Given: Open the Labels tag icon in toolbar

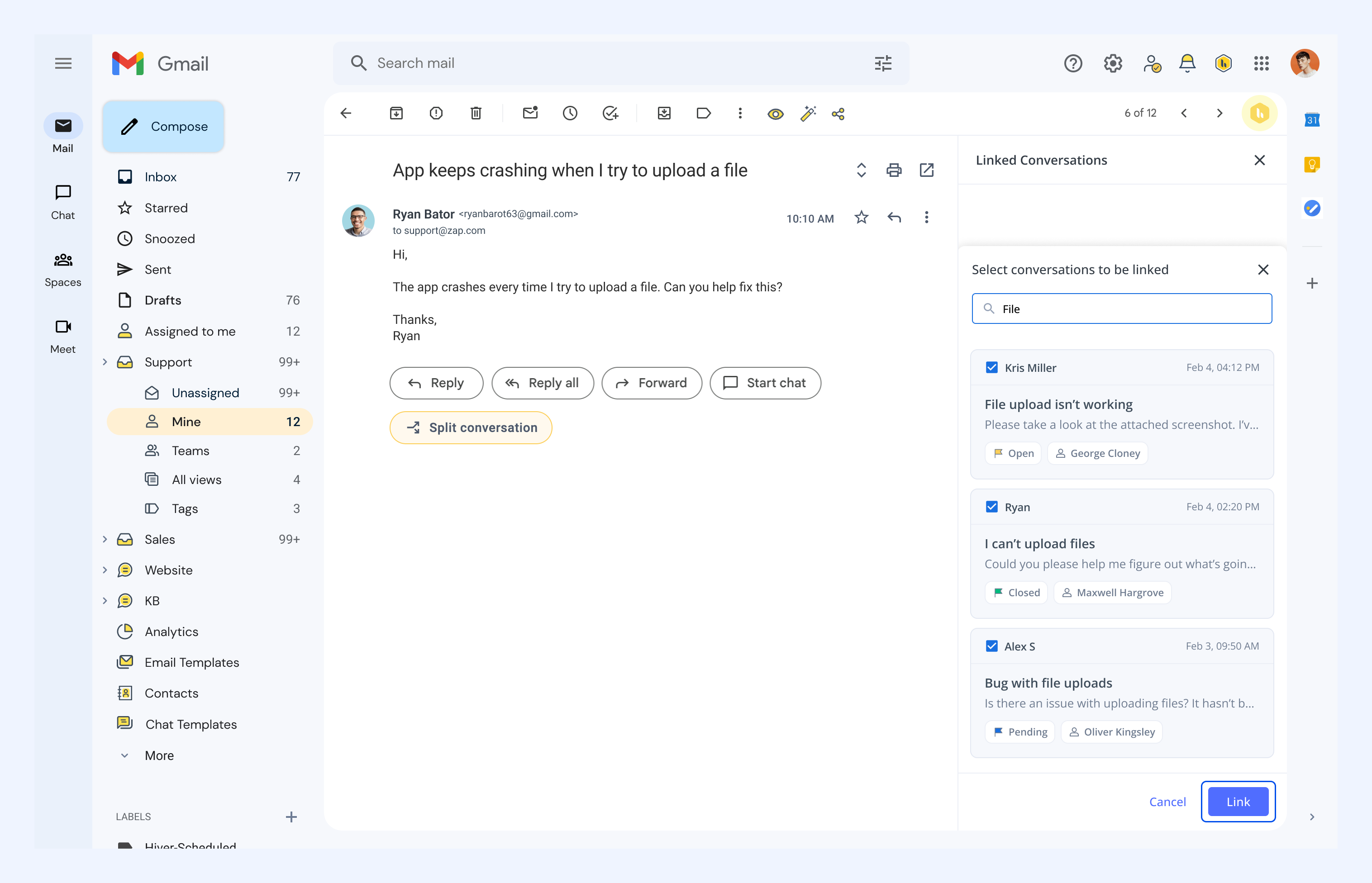Looking at the screenshot, I should [704, 114].
